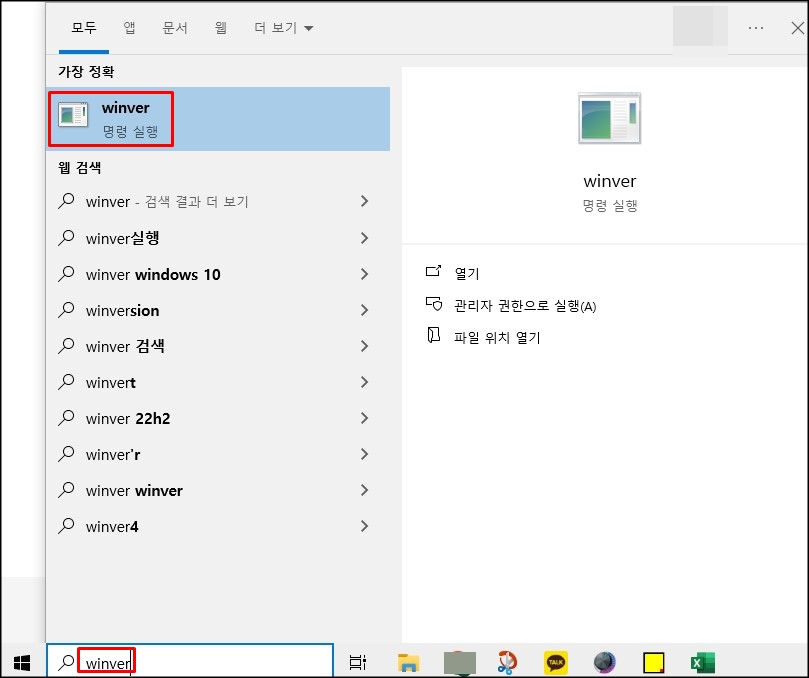Expand arrow for winver 22h2 suggestion
Viewport: 809px width, 678px height.
365,418
